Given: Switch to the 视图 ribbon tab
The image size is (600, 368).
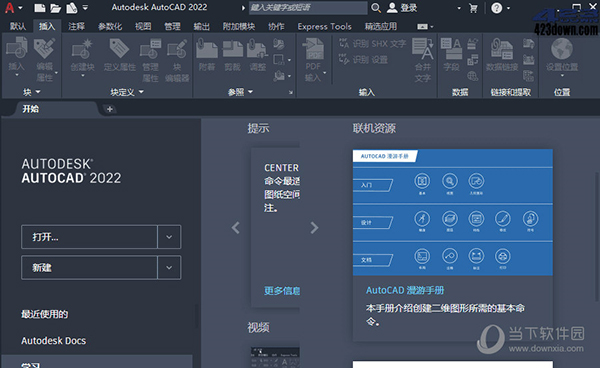Looking at the screenshot, I should tap(143, 26).
